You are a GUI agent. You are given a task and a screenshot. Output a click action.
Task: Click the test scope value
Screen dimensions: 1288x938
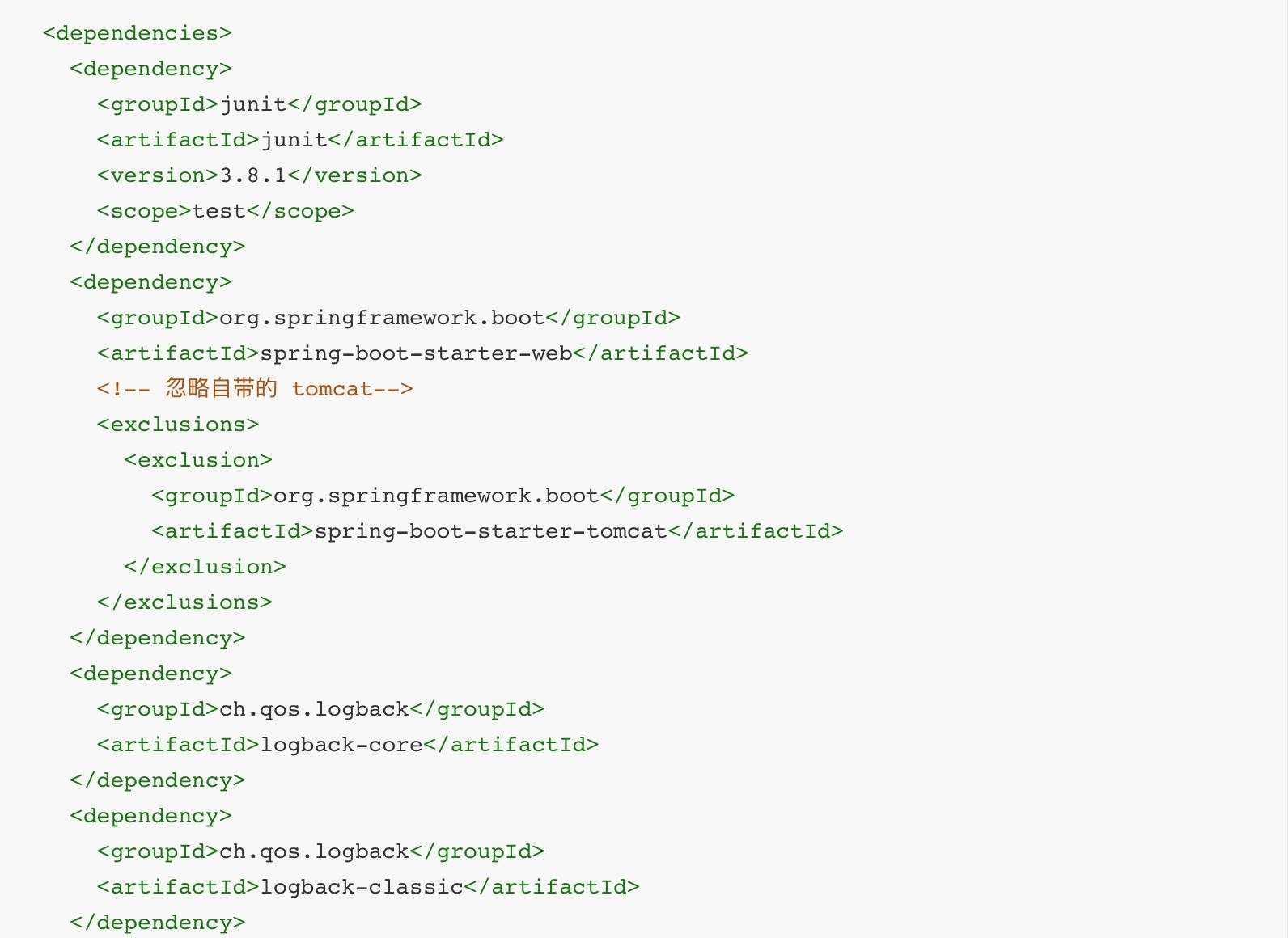click(219, 211)
